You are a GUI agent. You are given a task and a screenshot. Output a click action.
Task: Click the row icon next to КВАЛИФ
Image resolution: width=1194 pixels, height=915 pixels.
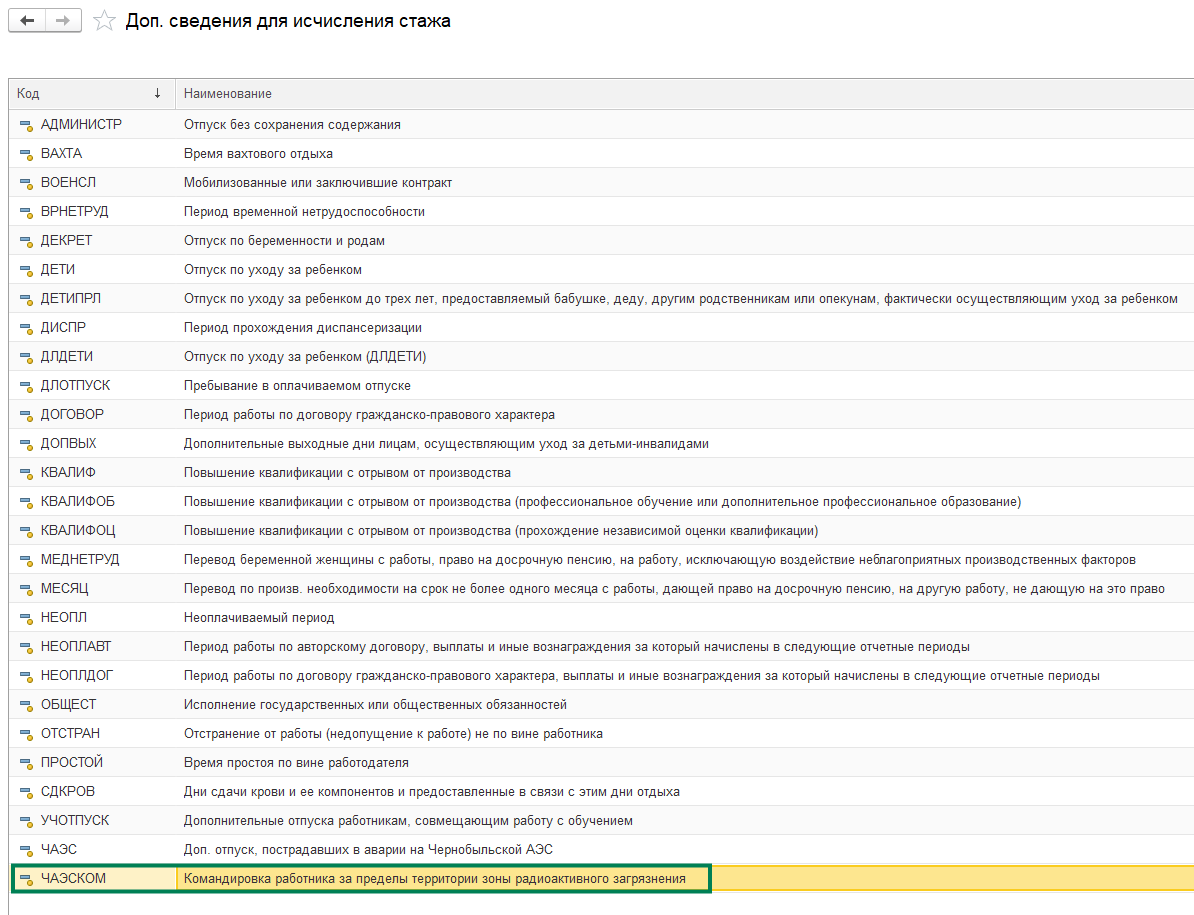click(x=26, y=473)
